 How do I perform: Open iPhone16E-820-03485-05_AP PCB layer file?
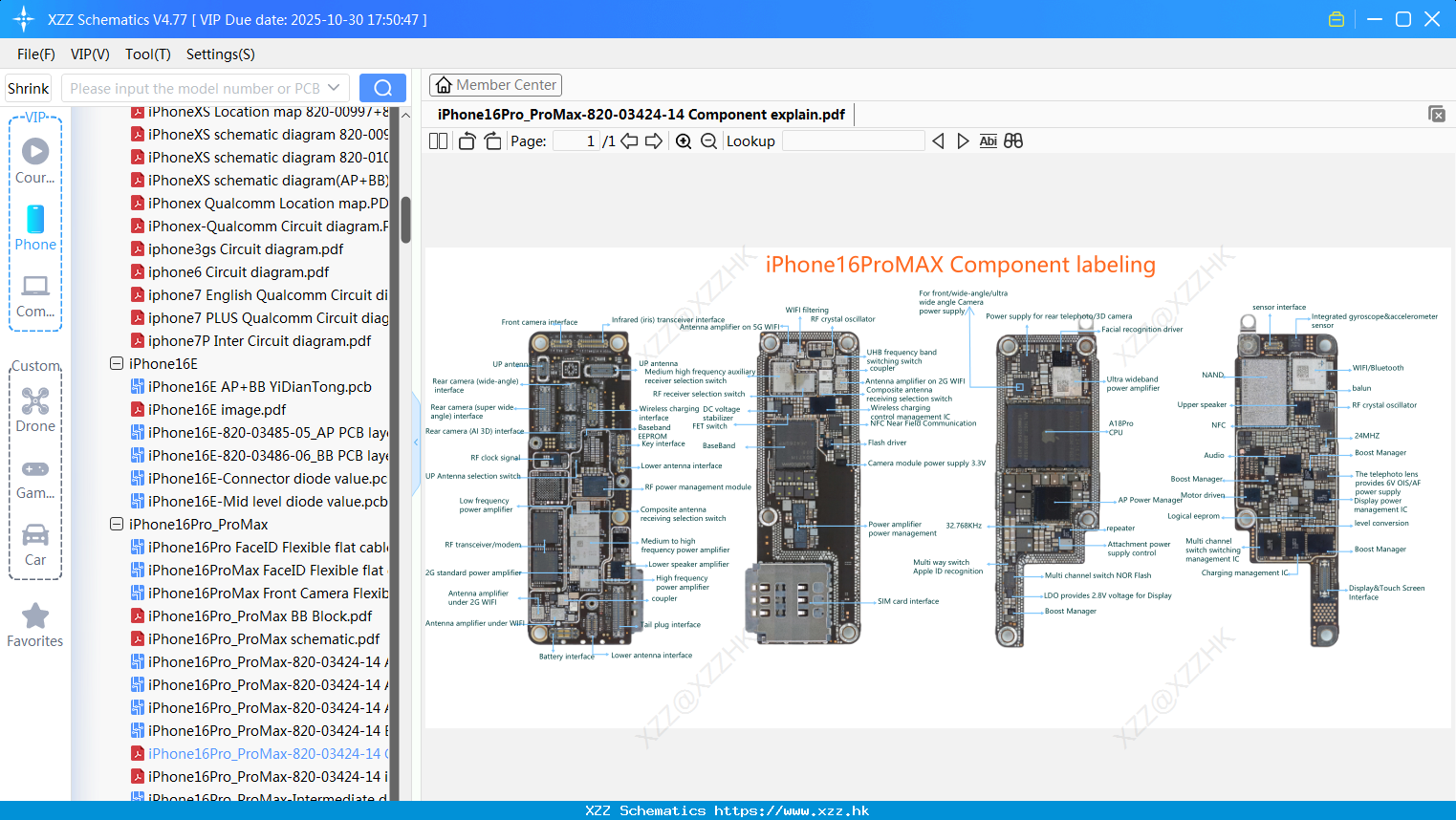point(259,432)
